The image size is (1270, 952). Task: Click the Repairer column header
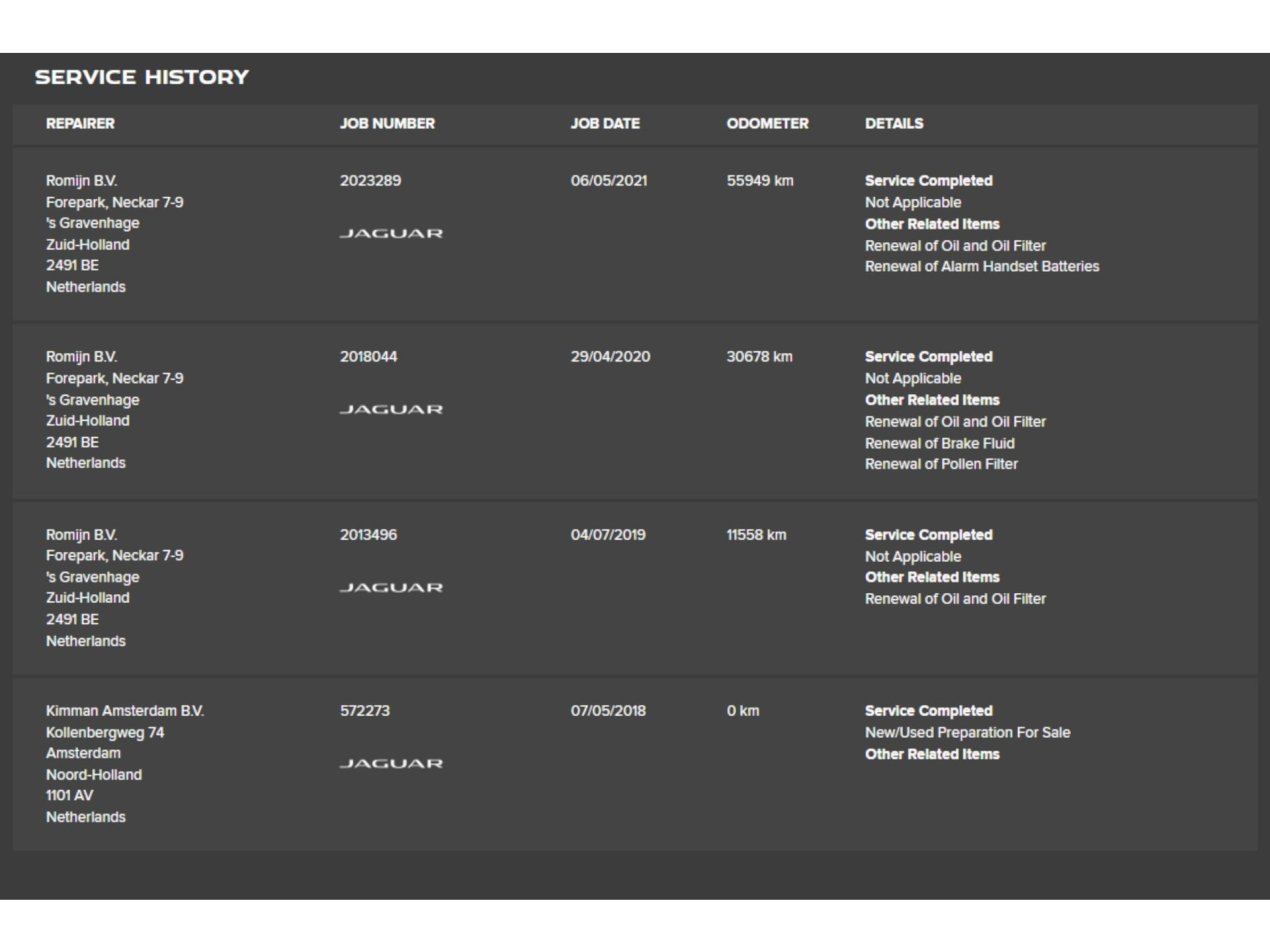[80, 123]
